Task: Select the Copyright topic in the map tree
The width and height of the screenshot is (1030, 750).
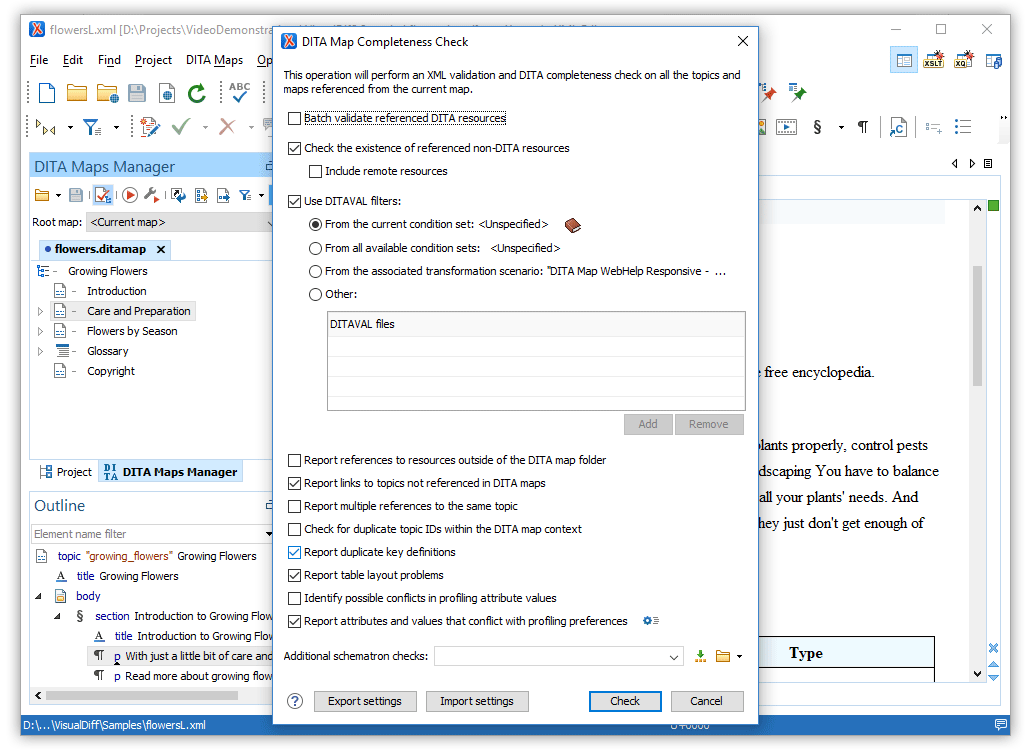Action: point(110,372)
